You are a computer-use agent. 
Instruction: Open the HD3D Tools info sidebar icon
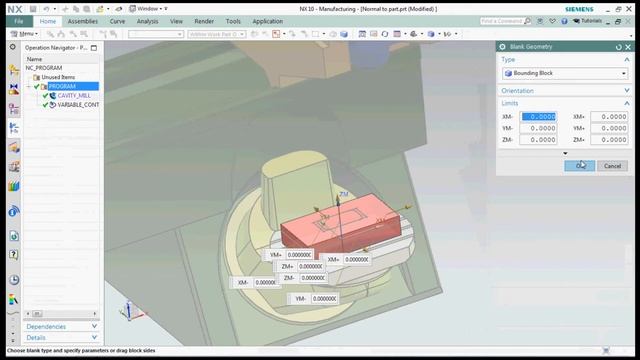pos(13,211)
